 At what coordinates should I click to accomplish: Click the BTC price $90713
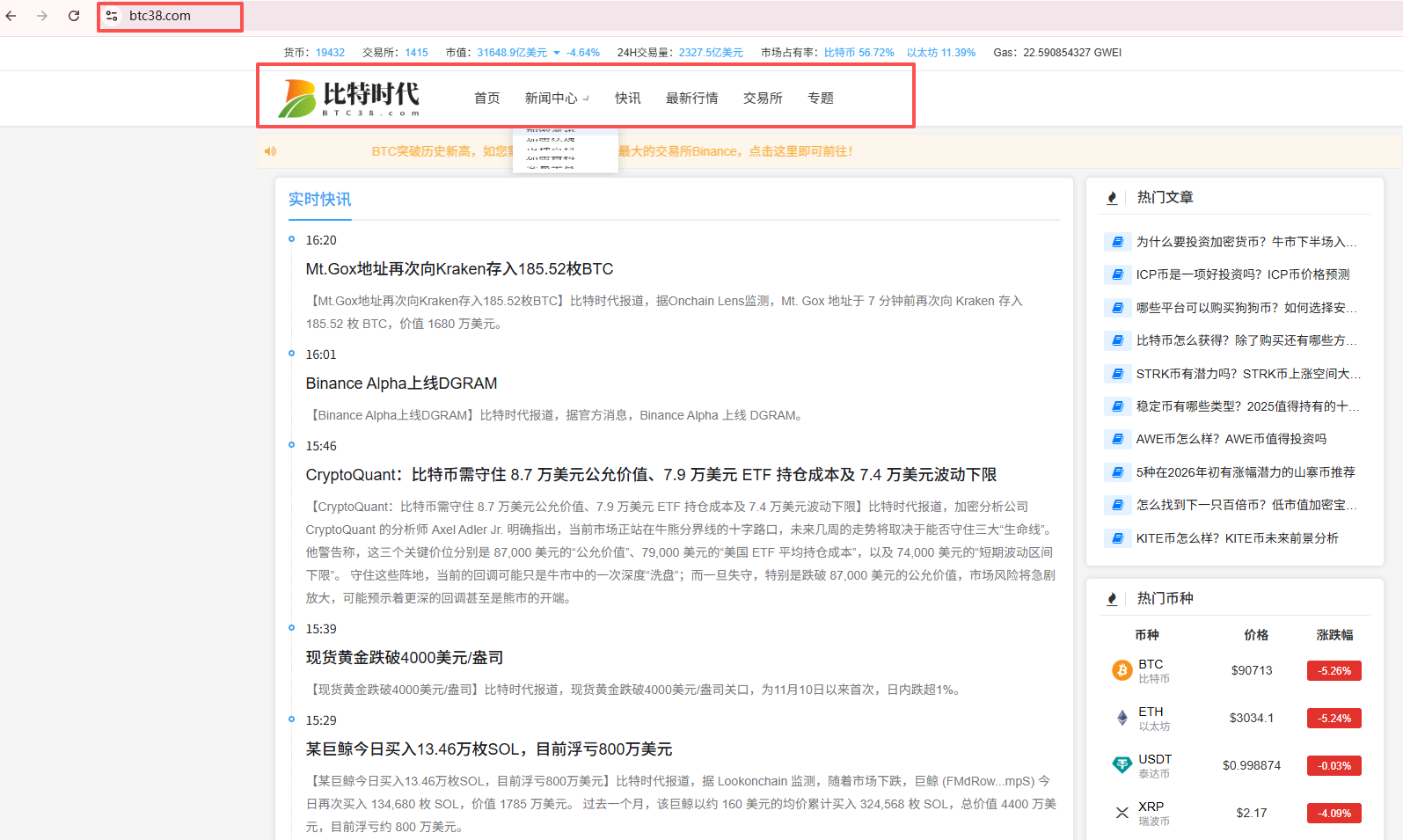click(1252, 670)
